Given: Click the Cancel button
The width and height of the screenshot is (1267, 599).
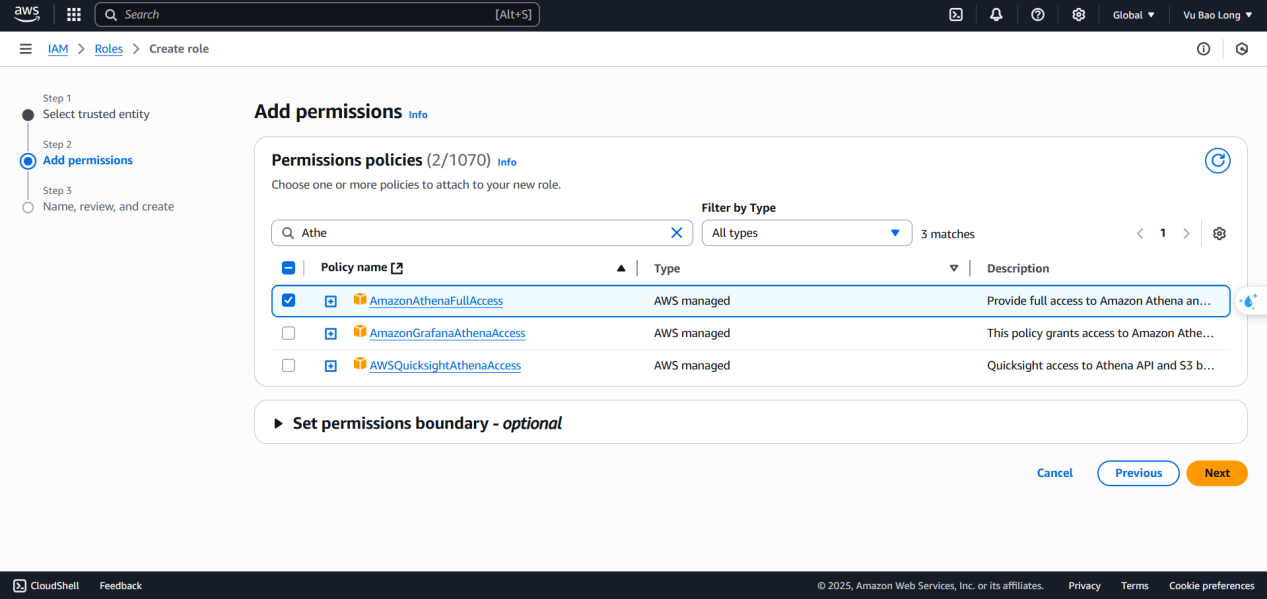Looking at the screenshot, I should click(x=1055, y=473).
